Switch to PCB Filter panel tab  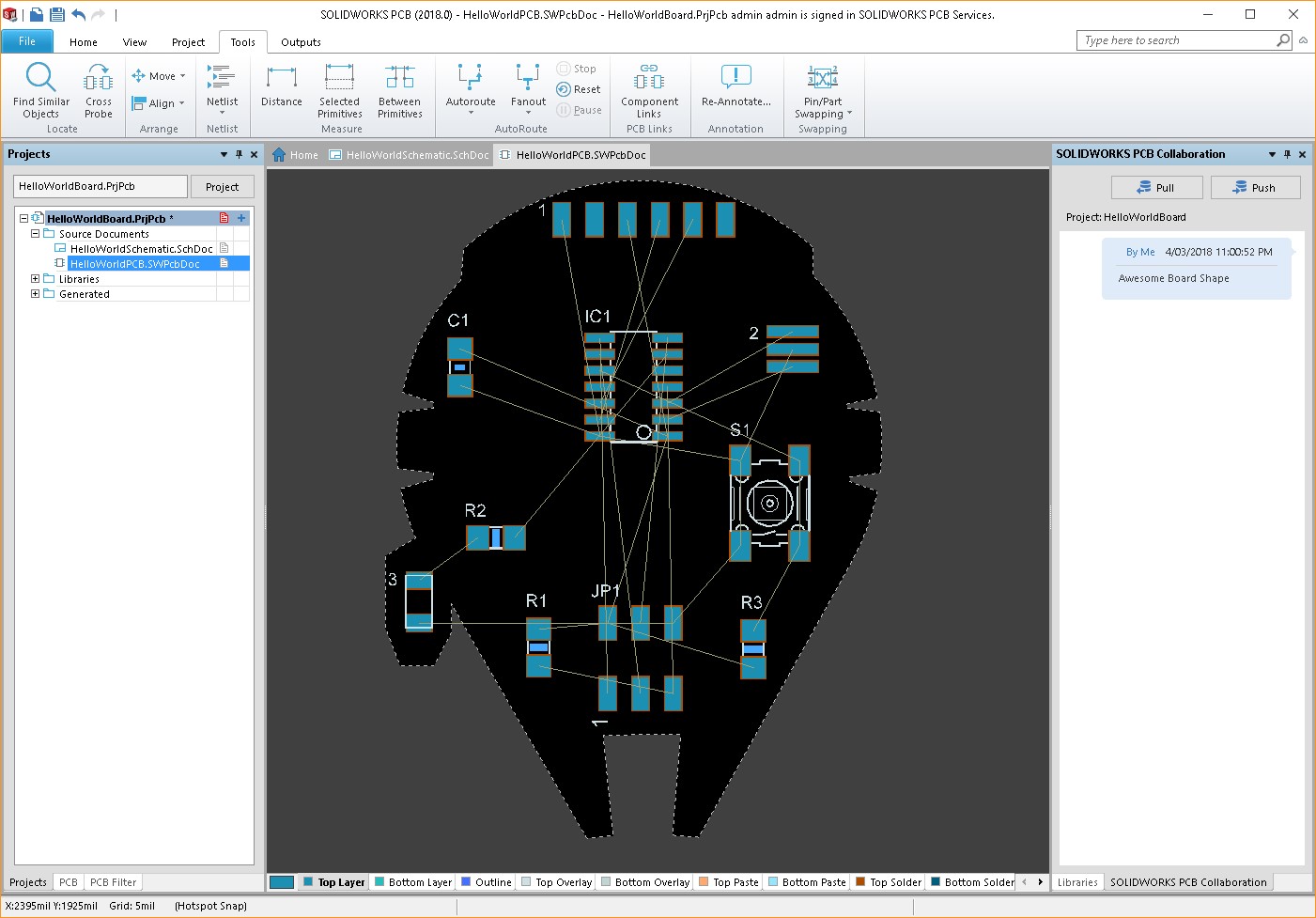114,882
